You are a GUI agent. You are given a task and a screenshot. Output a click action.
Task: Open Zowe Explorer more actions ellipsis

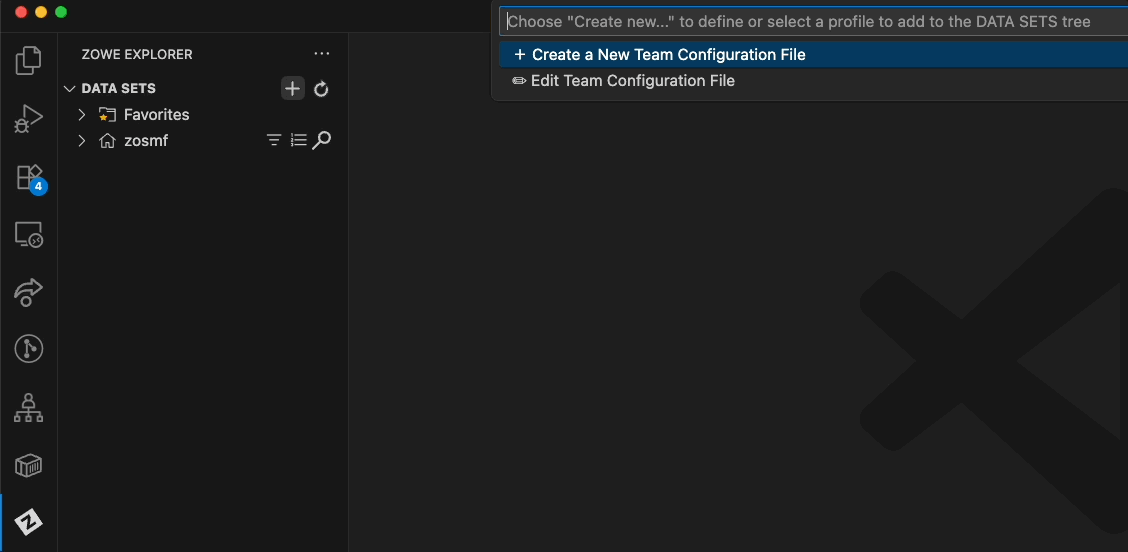pyautogui.click(x=322, y=54)
